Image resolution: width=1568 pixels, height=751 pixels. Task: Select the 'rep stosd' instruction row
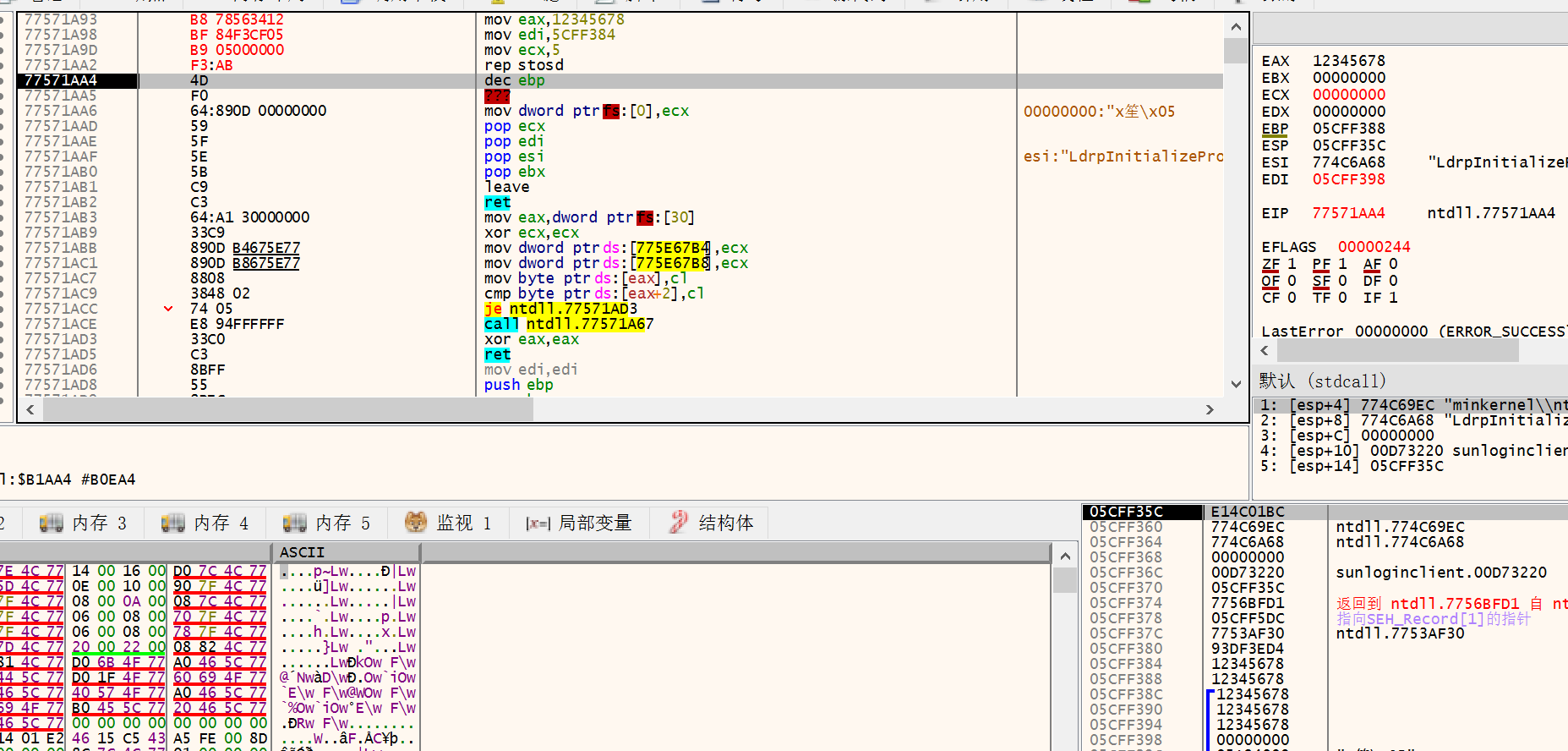point(524,65)
